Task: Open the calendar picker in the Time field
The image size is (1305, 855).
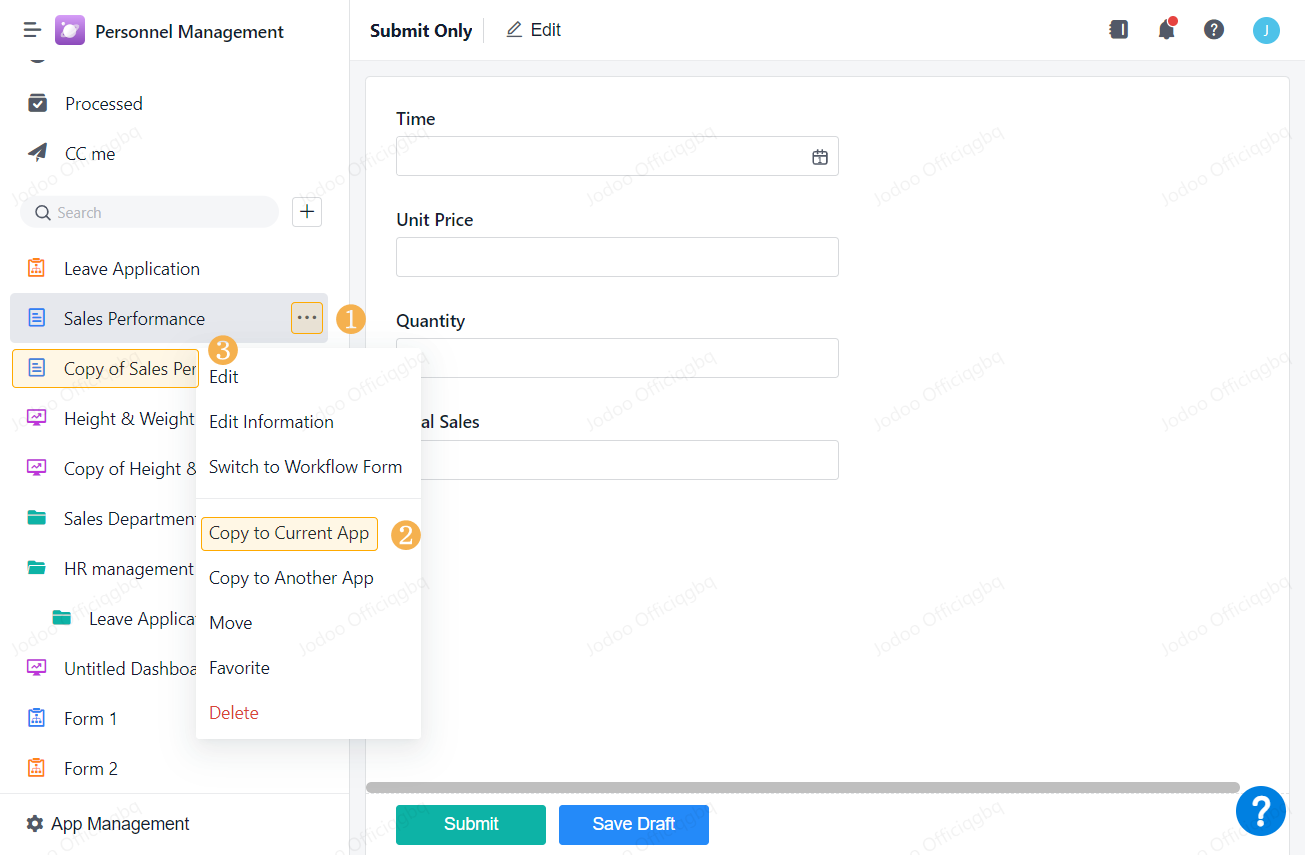Action: (820, 156)
